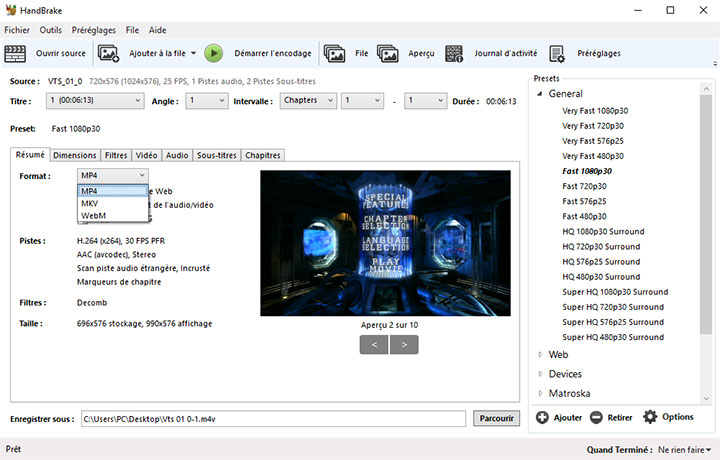Open the Fichier menu

17,30
